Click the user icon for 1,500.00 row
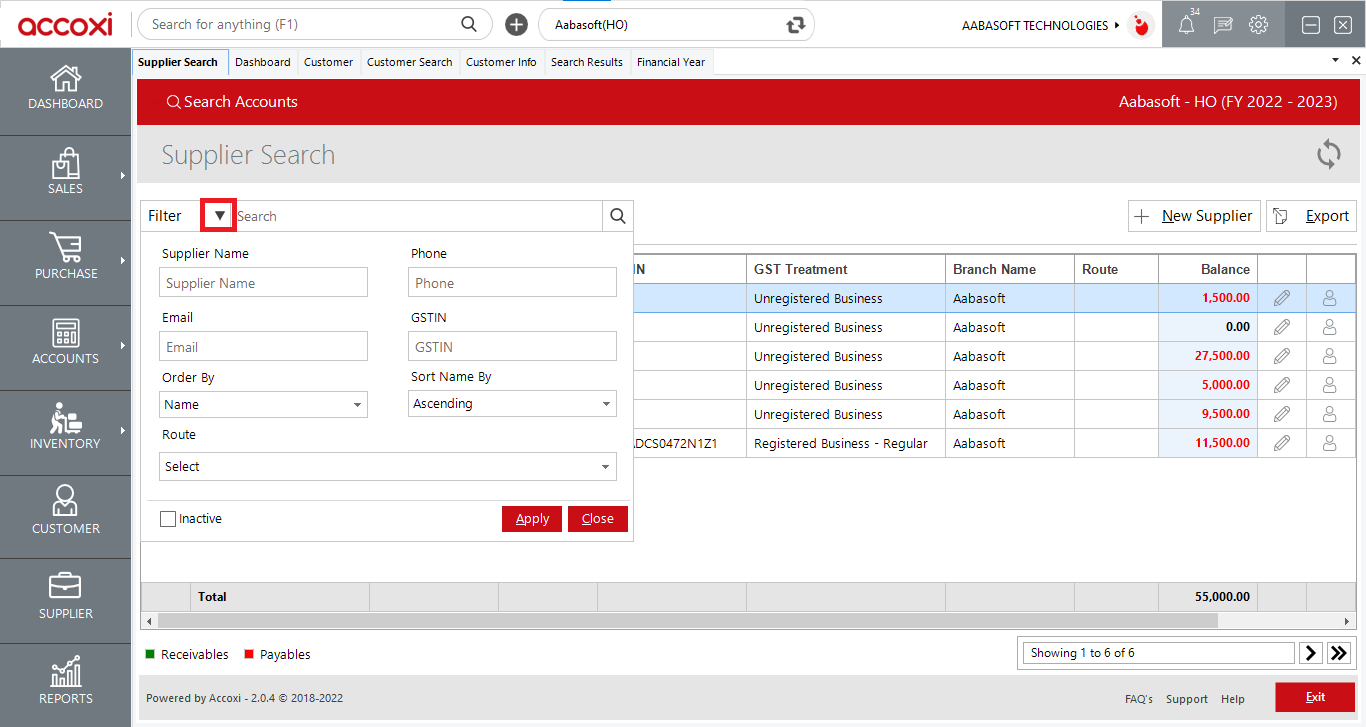1366x727 pixels. [x=1330, y=298]
